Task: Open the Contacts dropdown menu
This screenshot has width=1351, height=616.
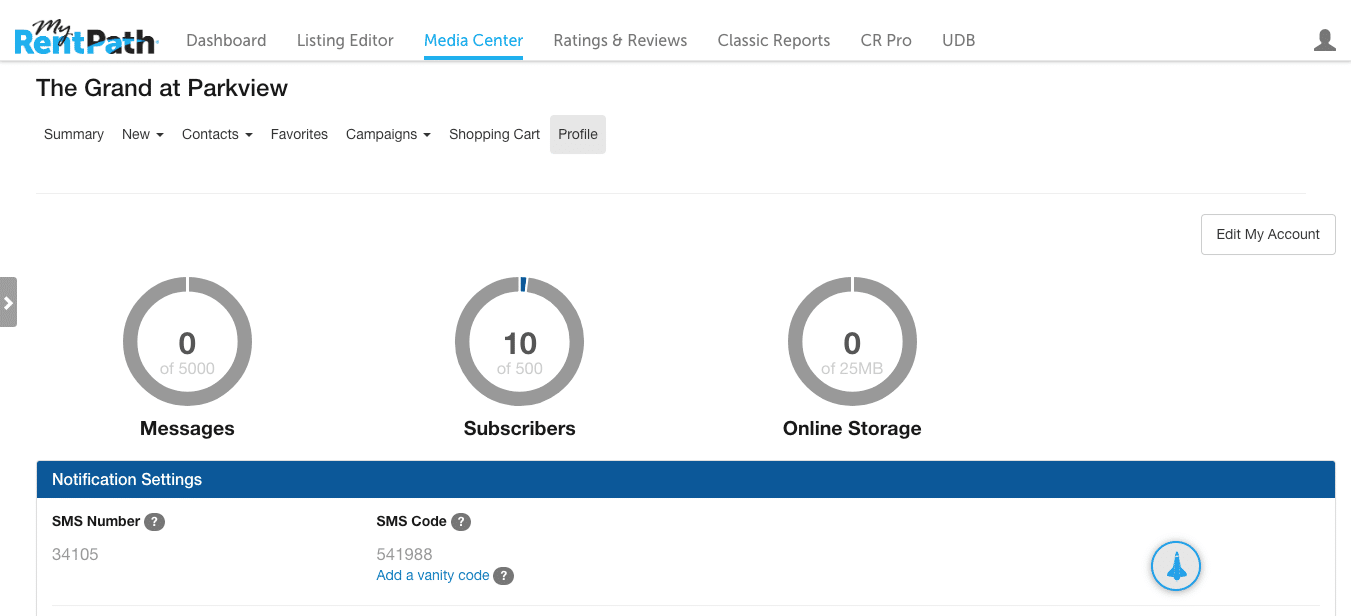Action: point(217,134)
